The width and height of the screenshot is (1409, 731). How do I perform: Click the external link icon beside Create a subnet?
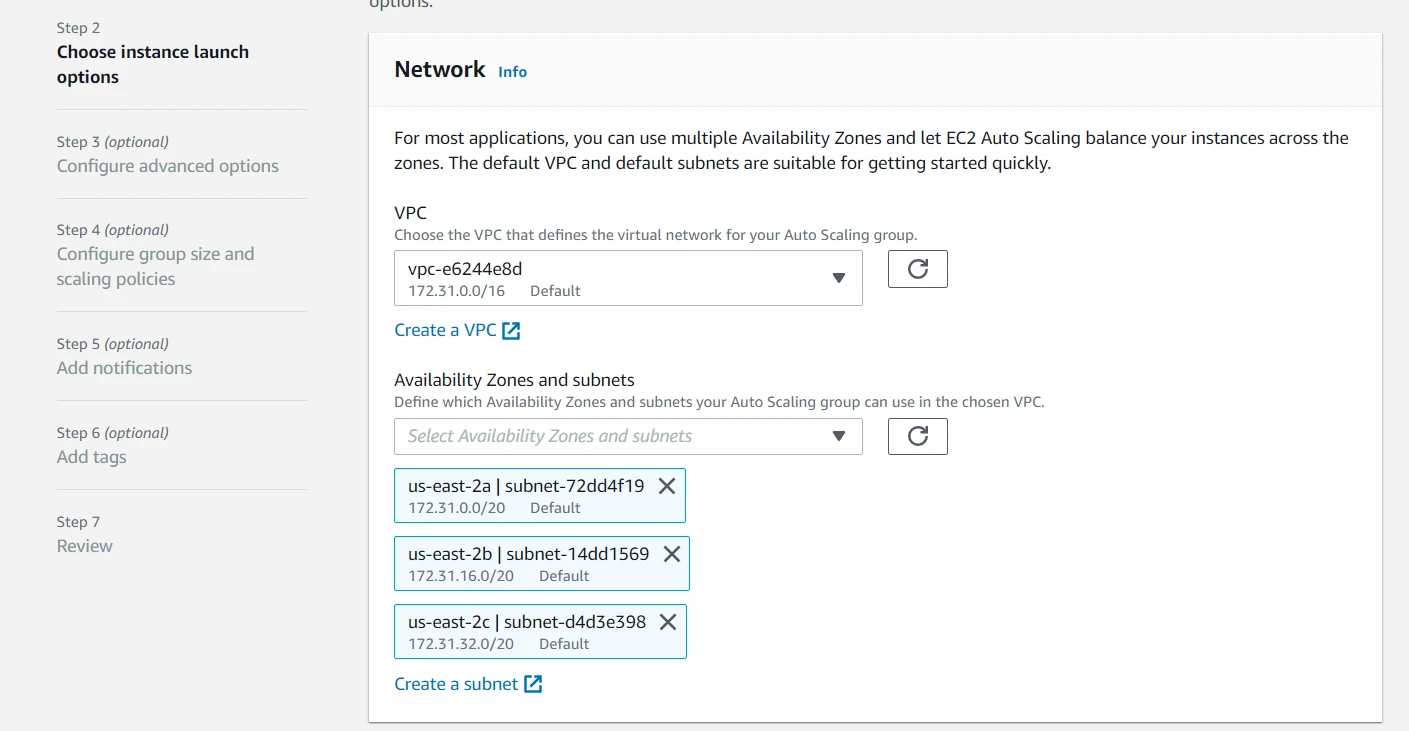click(x=534, y=684)
